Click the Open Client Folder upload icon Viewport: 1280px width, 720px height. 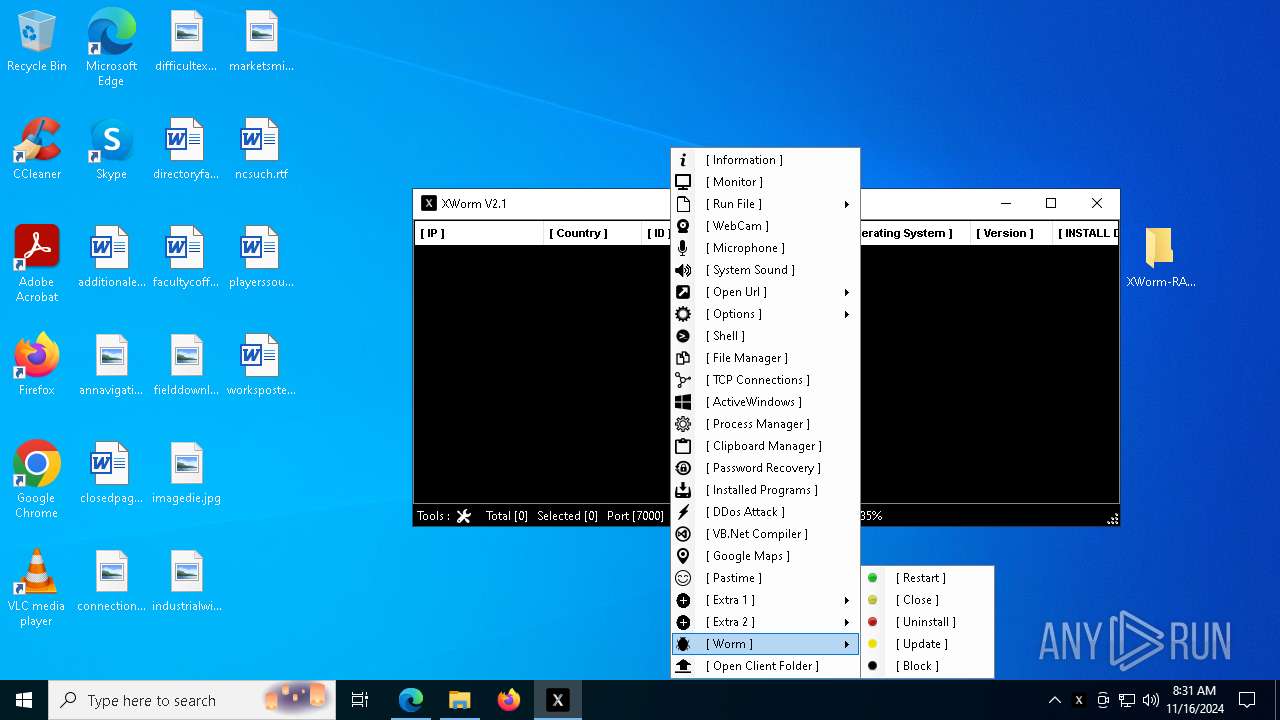tap(683, 666)
